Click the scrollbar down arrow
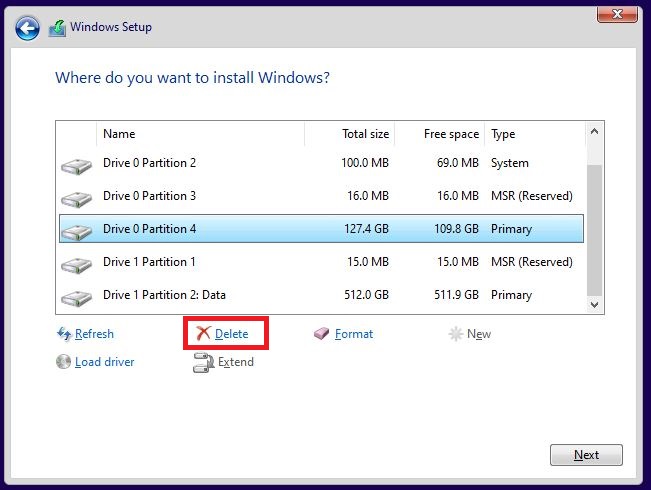This screenshot has width=651, height=490. coord(595,304)
